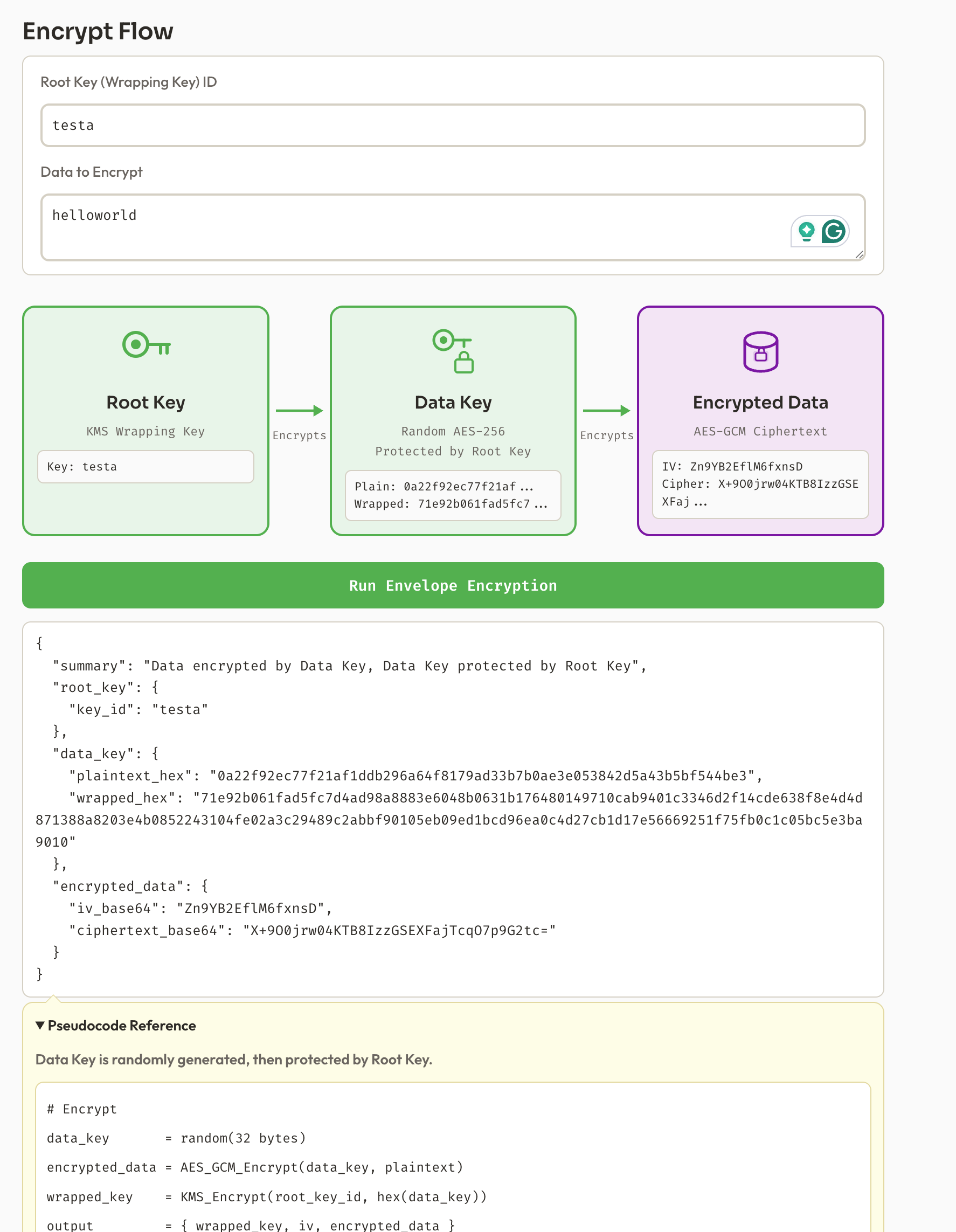
Task: Click the 'Root Key' card title
Action: pyautogui.click(x=146, y=402)
